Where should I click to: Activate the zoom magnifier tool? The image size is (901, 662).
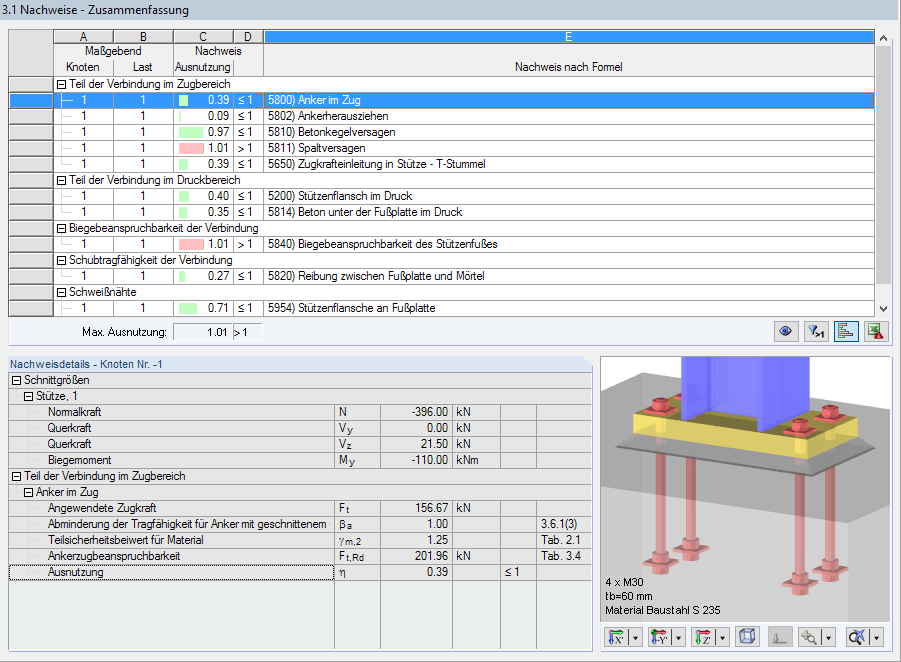click(809, 637)
